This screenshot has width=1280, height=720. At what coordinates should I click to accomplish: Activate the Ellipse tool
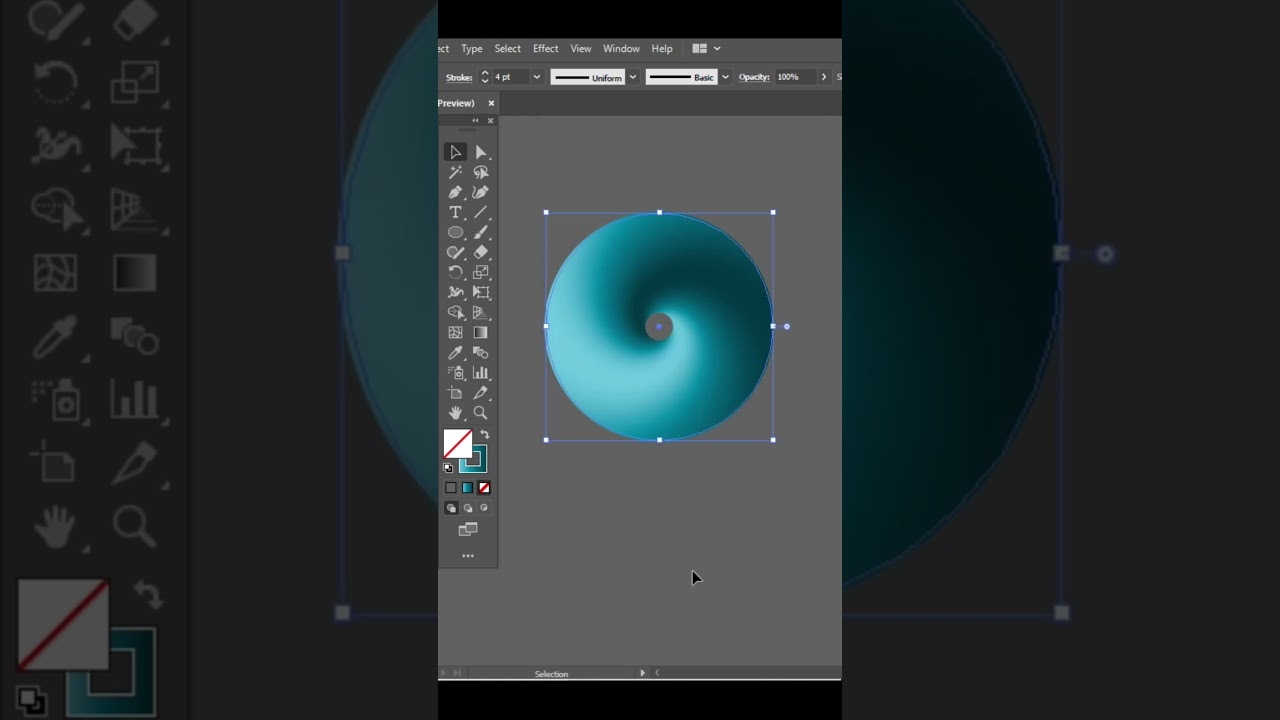(x=456, y=232)
